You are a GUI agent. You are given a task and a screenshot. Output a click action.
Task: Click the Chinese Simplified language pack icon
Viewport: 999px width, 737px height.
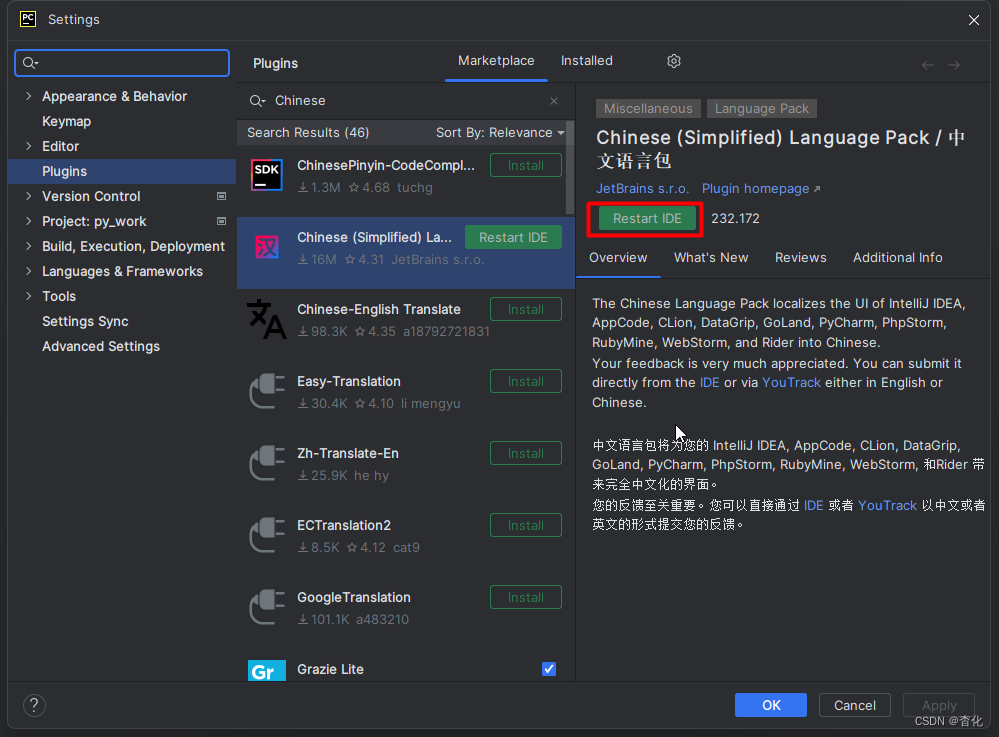click(x=266, y=247)
